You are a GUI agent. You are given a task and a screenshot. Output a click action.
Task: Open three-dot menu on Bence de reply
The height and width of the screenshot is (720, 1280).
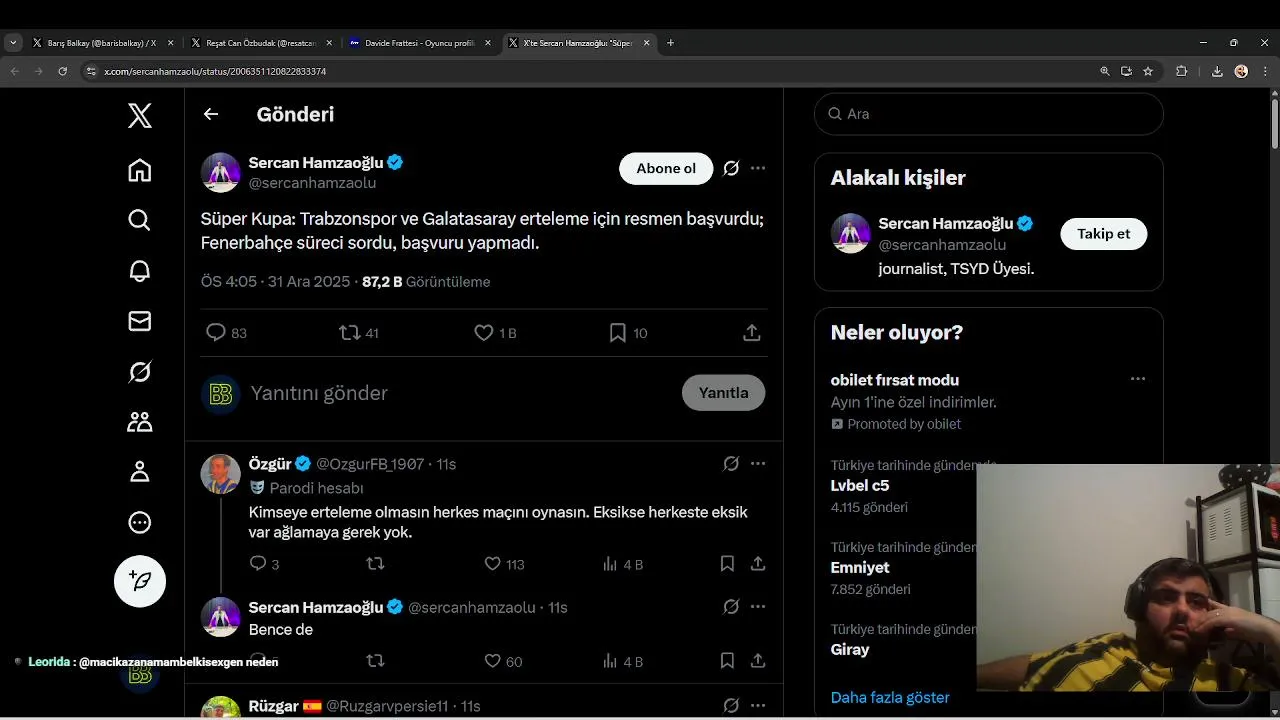(758, 607)
